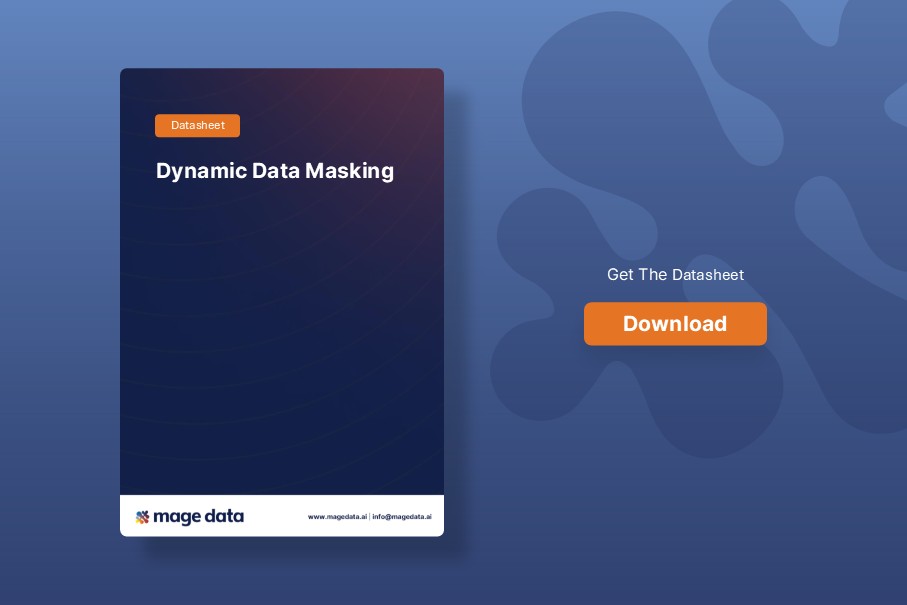Image resolution: width=907 pixels, height=605 pixels.
Task: Select the Mage Data wordmark in the footer
Action: [x=199, y=516]
